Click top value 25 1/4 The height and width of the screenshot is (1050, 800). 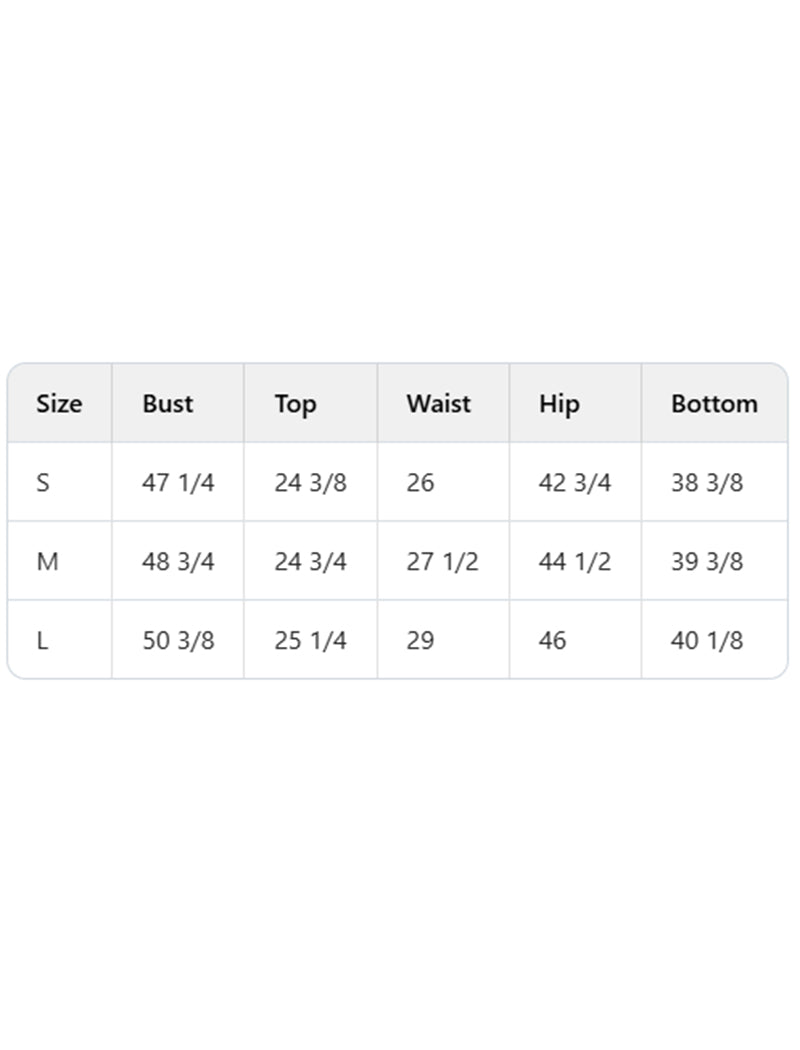pyautogui.click(x=310, y=641)
